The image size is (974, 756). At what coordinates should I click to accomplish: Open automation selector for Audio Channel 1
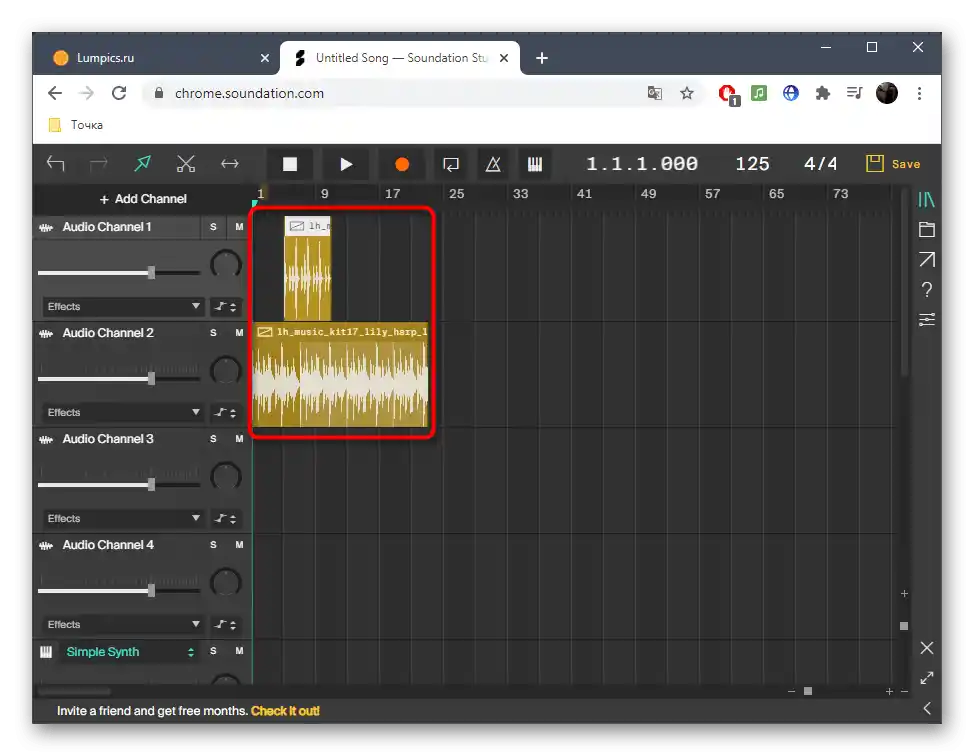click(225, 306)
